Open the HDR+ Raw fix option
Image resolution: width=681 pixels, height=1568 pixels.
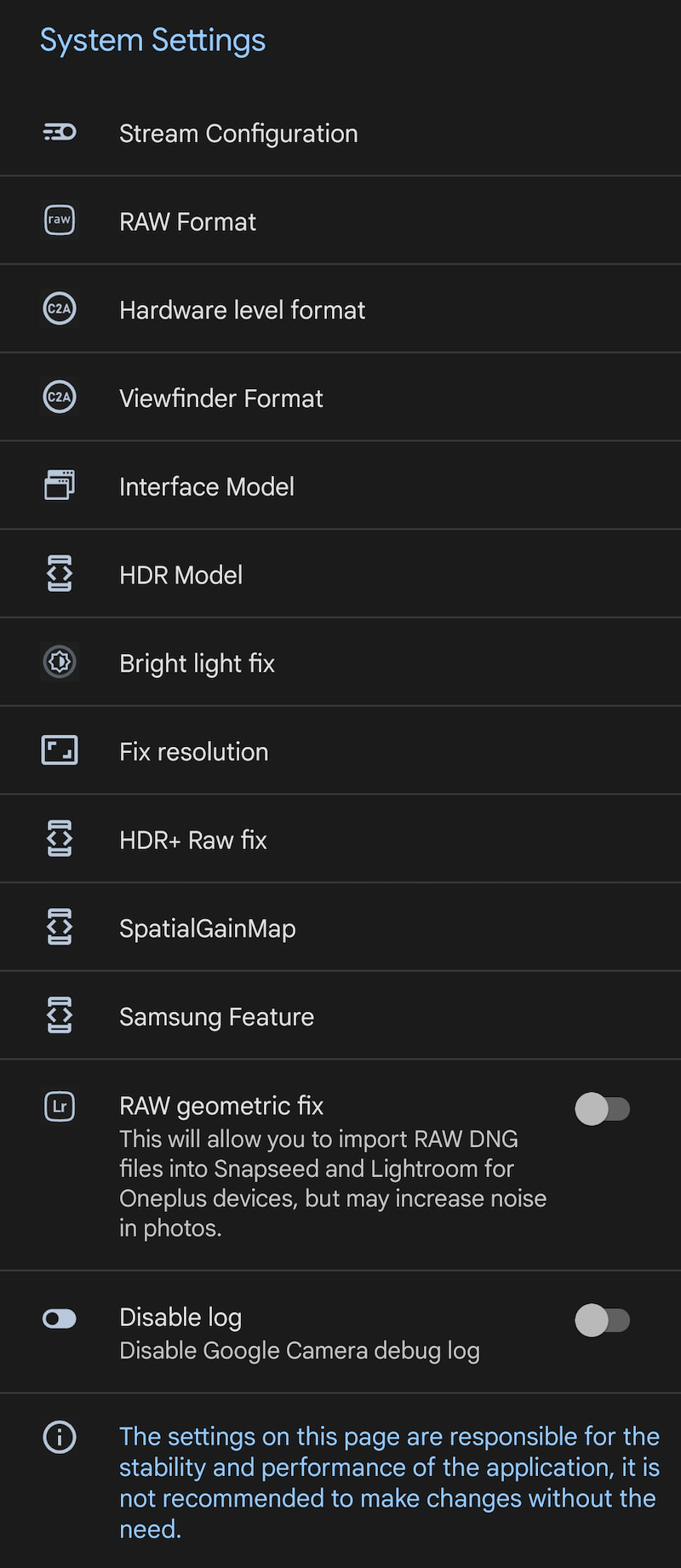[340, 839]
